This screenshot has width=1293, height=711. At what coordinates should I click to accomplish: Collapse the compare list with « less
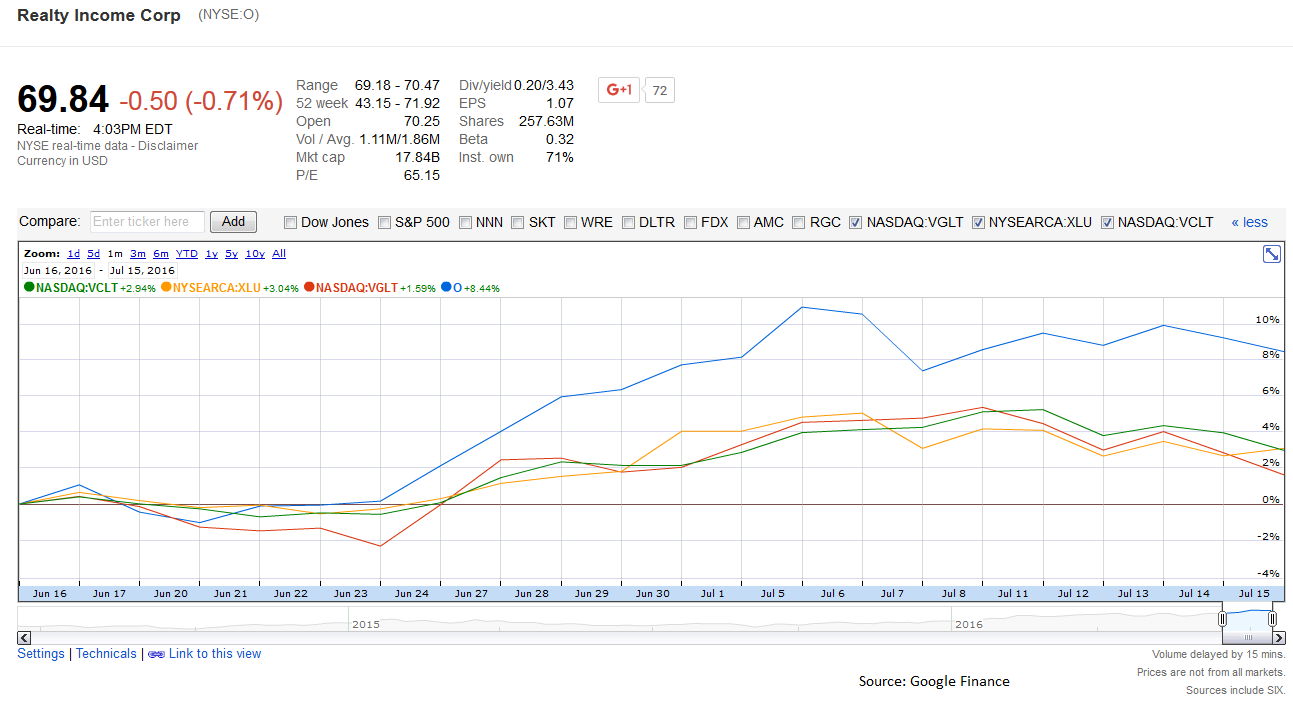point(1249,222)
